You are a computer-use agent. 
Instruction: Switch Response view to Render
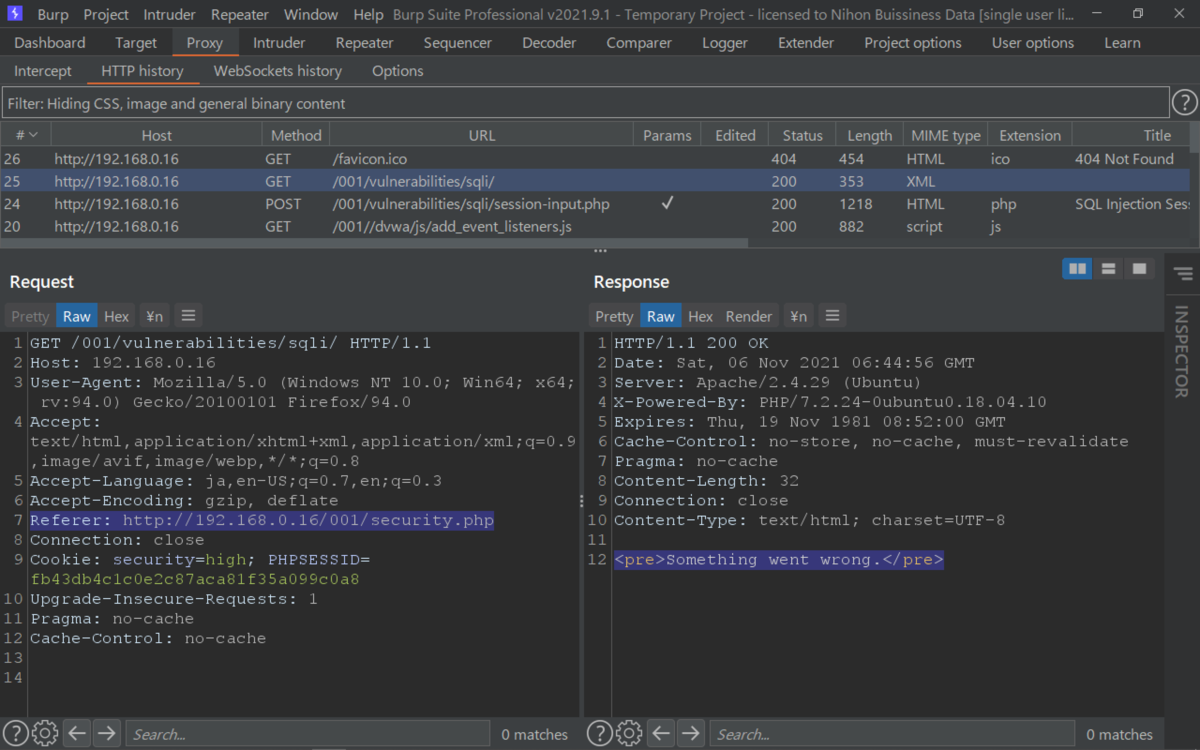pyautogui.click(x=749, y=316)
